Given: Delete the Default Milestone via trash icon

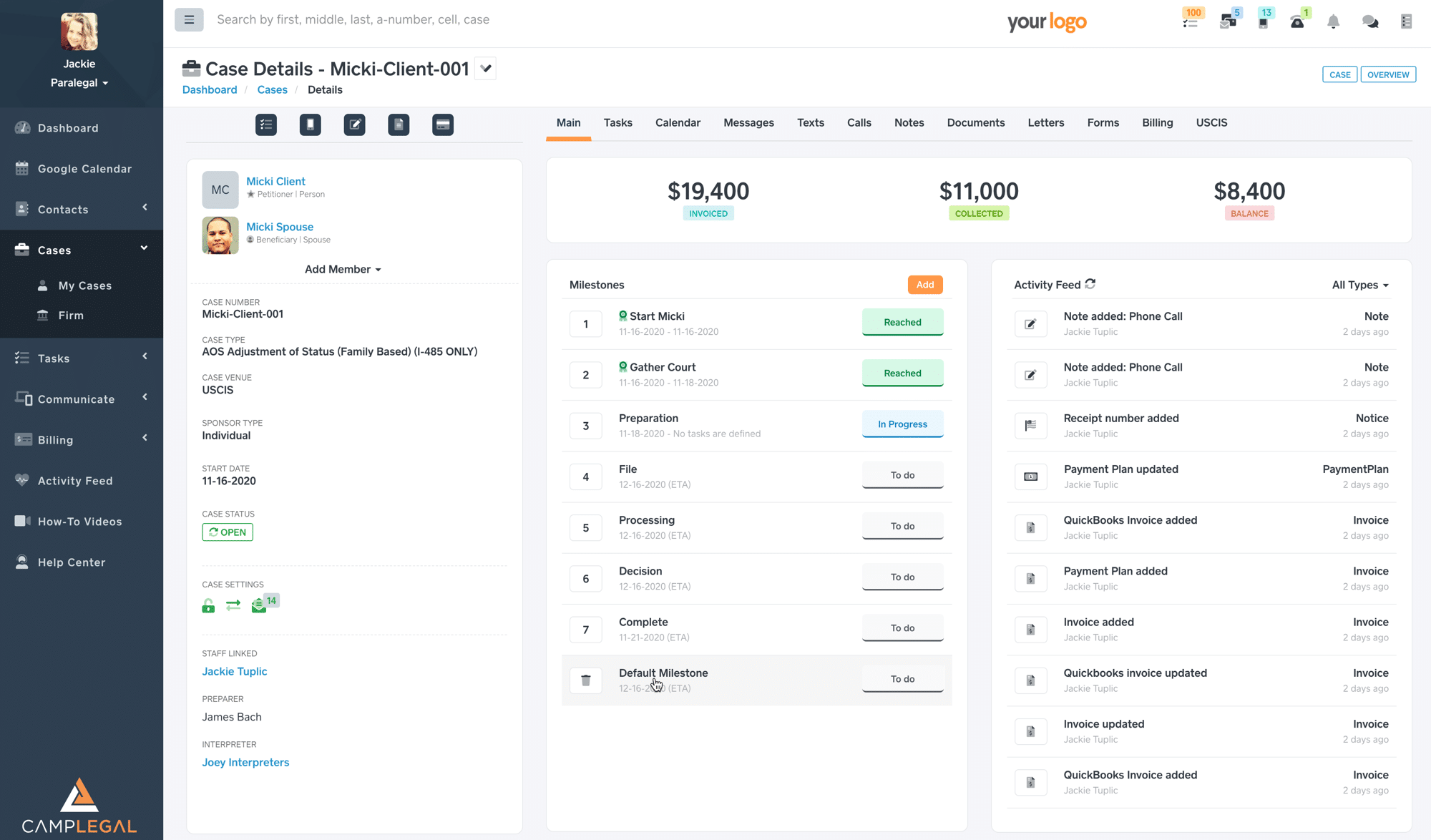Looking at the screenshot, I should point(586,680).
